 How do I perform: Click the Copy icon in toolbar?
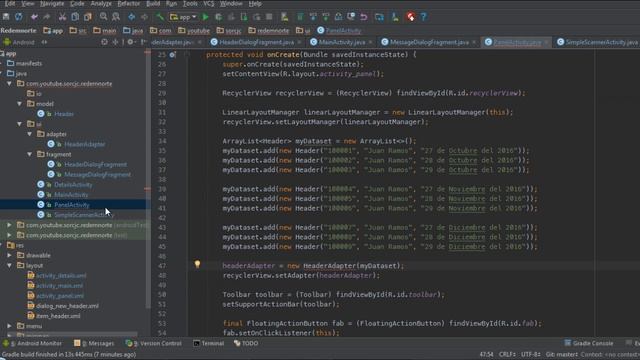tap(75, 17)
